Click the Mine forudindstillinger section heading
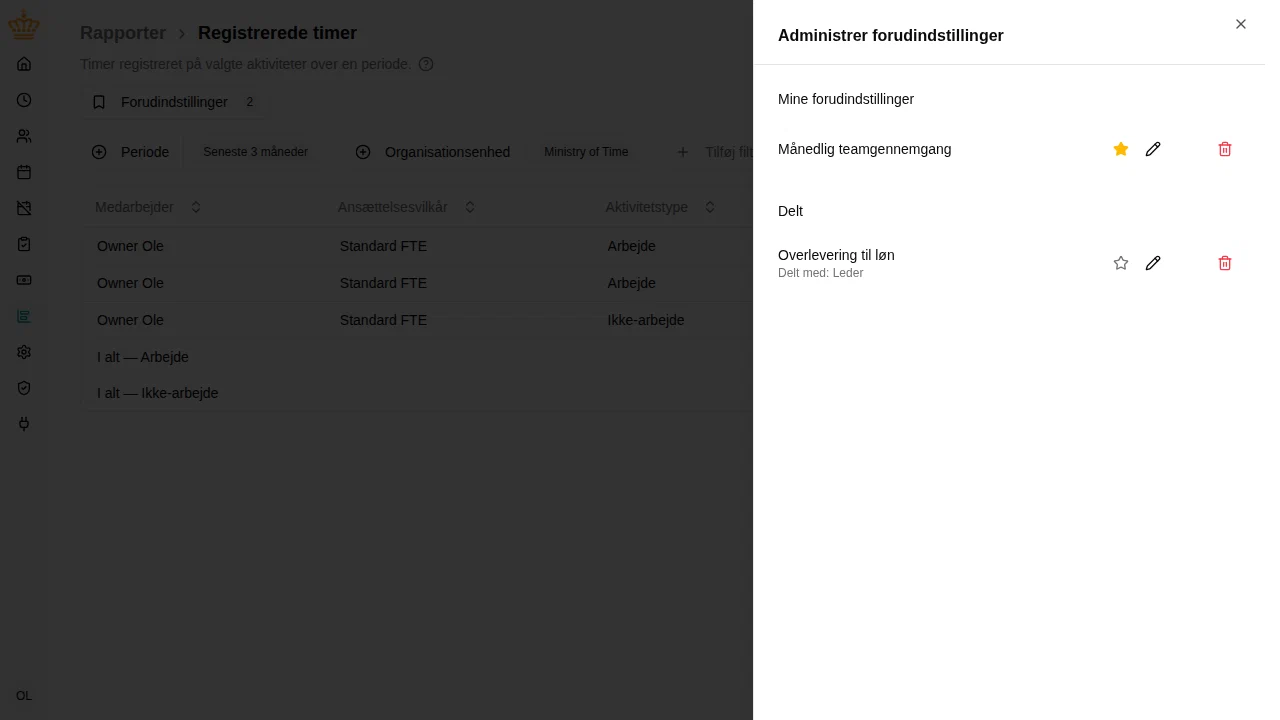This screenshot has width=1280, height=720. point(846,99)
